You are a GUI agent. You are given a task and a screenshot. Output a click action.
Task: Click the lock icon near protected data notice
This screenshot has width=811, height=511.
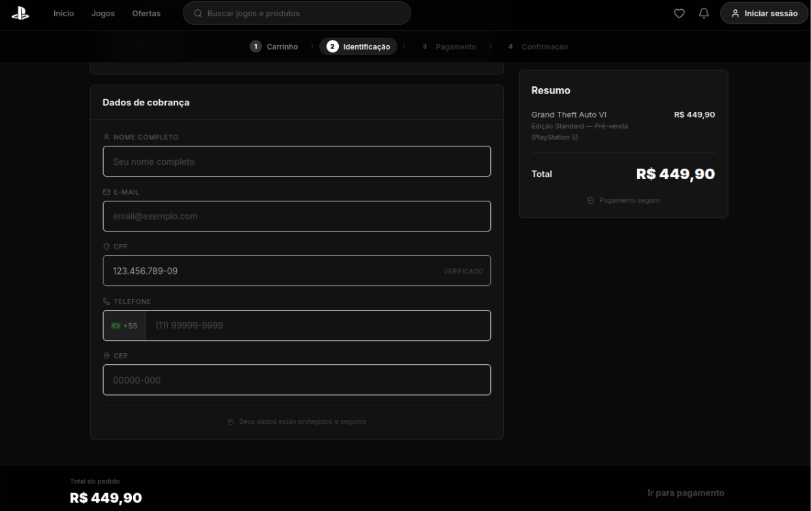point(231,422)
